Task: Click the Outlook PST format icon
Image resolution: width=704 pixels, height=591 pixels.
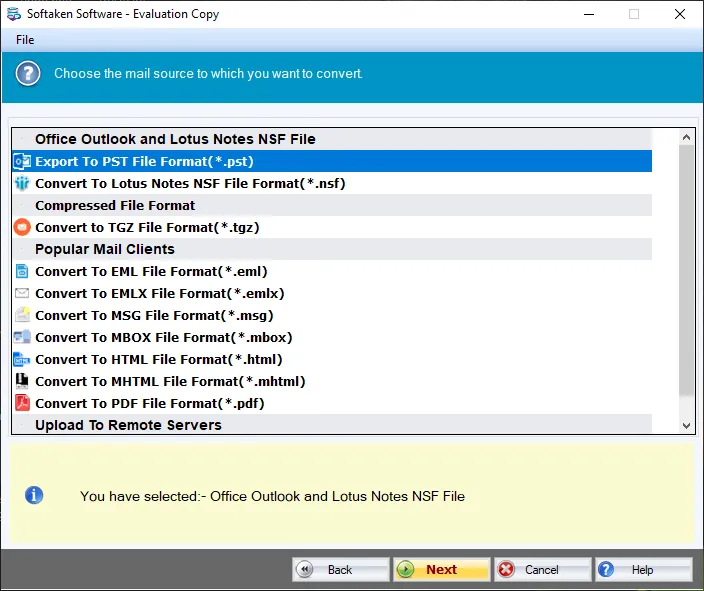Action: coord(22,161)
